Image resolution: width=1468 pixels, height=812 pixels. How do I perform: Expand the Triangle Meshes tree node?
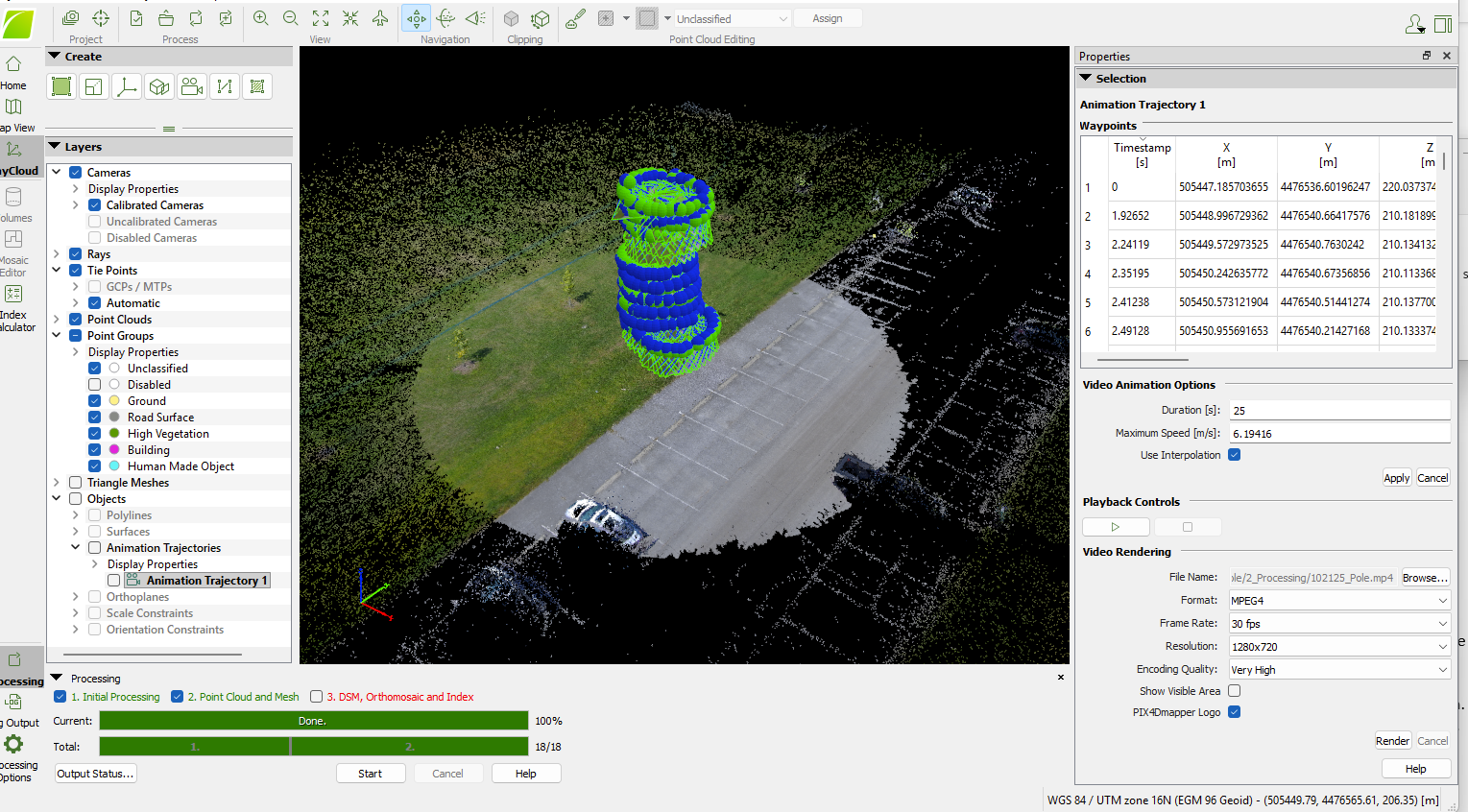(x=57, y=483)
